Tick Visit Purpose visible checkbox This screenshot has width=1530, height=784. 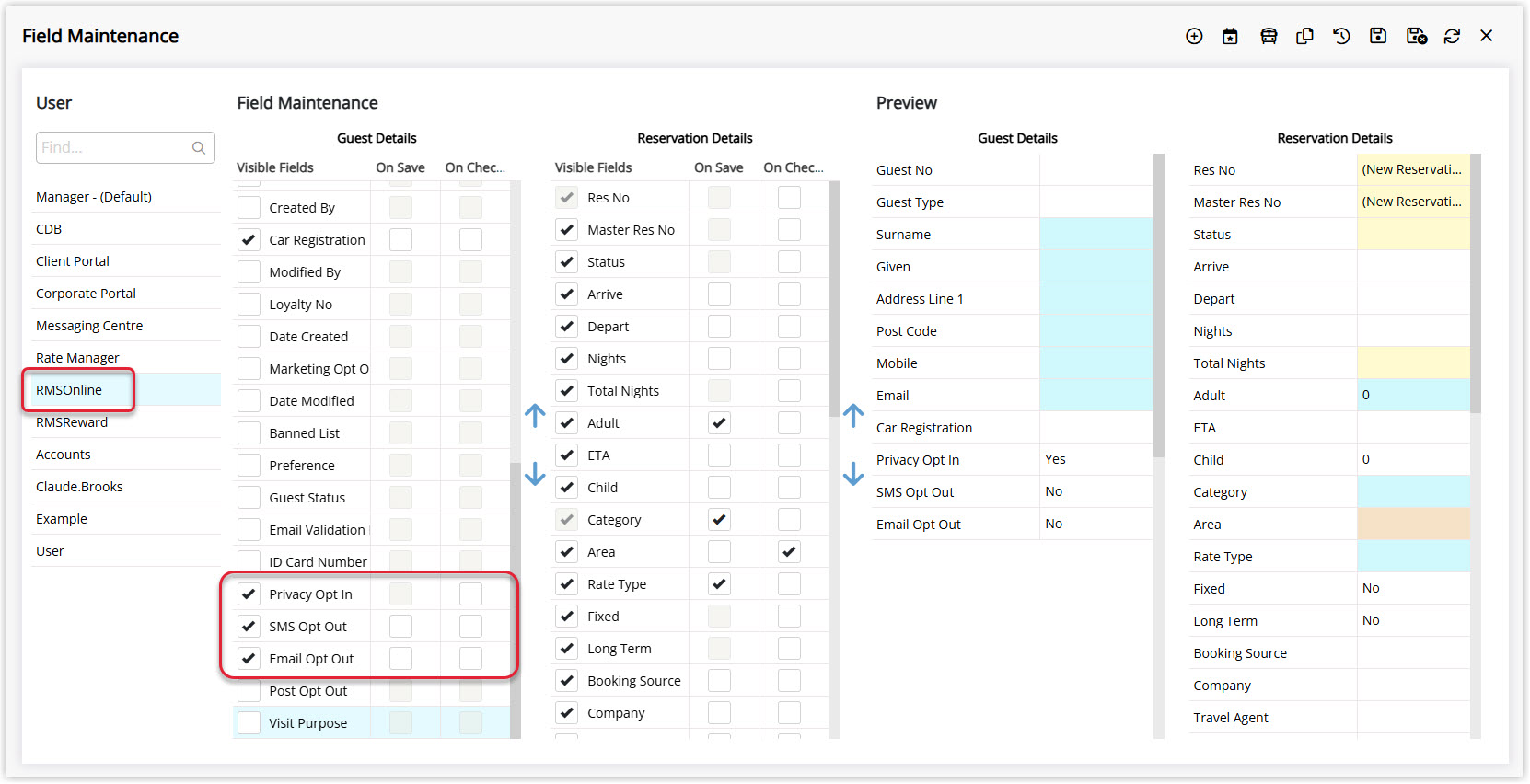[x=249, y=723]
